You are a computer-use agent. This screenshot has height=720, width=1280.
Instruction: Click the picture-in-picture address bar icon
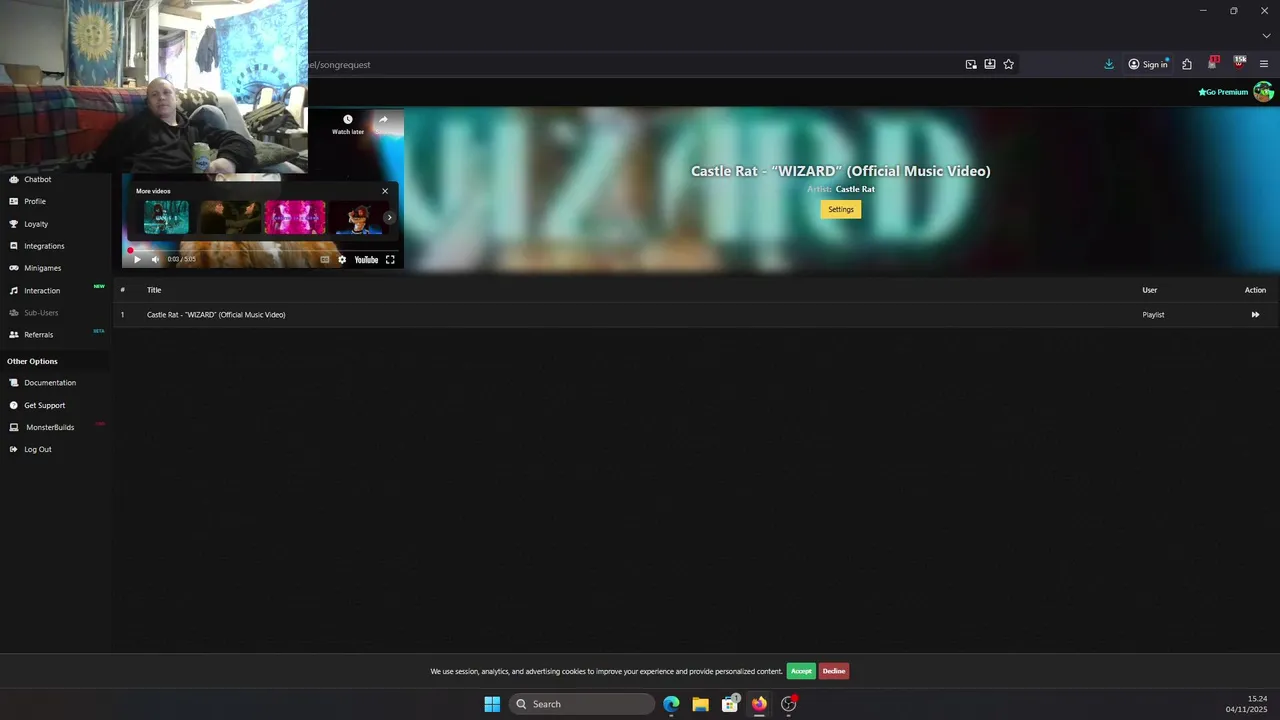tap(971, 64)
